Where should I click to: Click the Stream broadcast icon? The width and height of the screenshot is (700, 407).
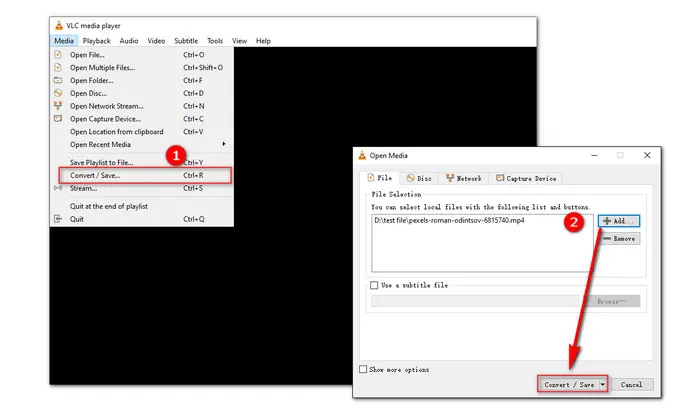[58, 188]
